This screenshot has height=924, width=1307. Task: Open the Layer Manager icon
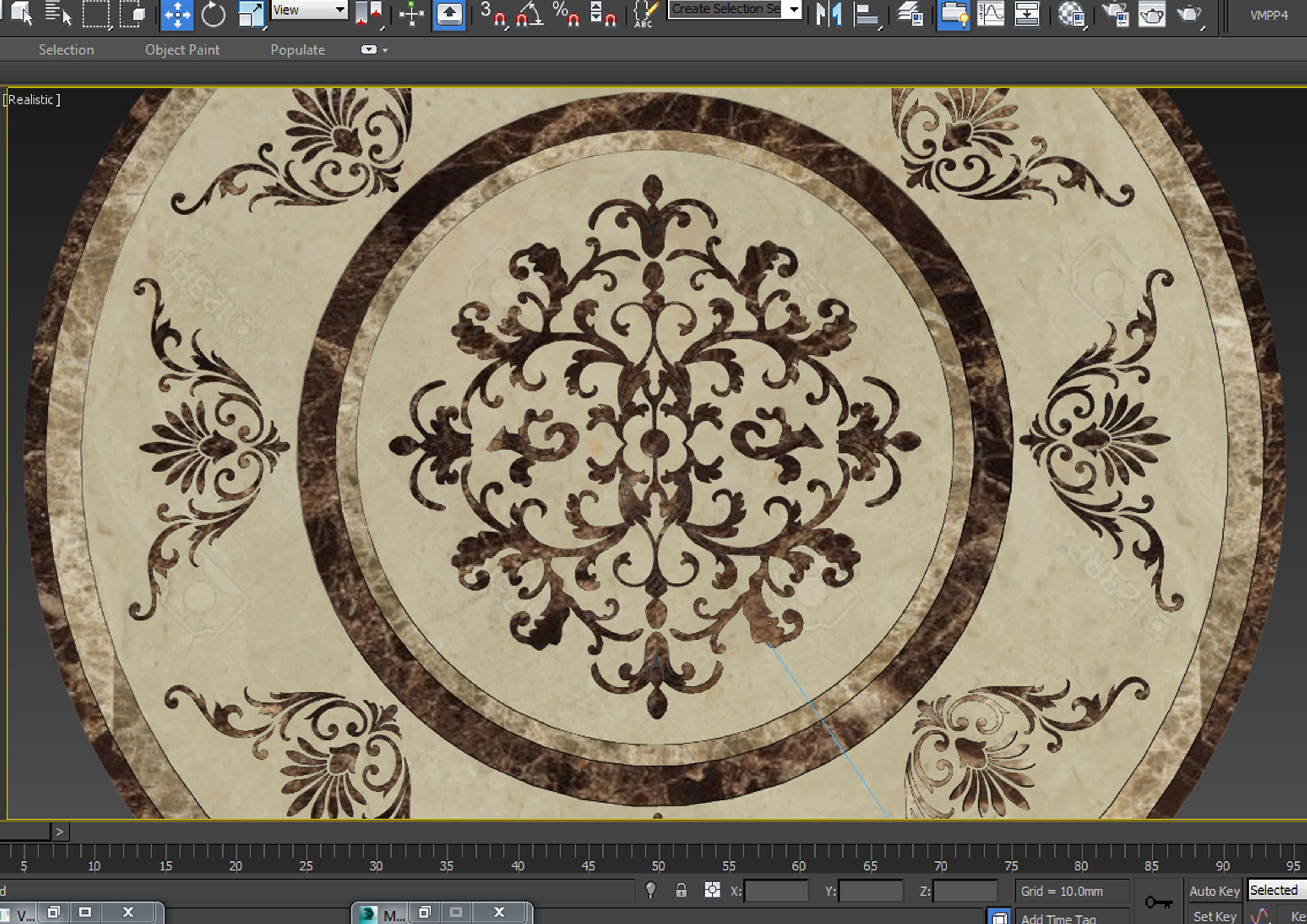(x=910, y=14)
